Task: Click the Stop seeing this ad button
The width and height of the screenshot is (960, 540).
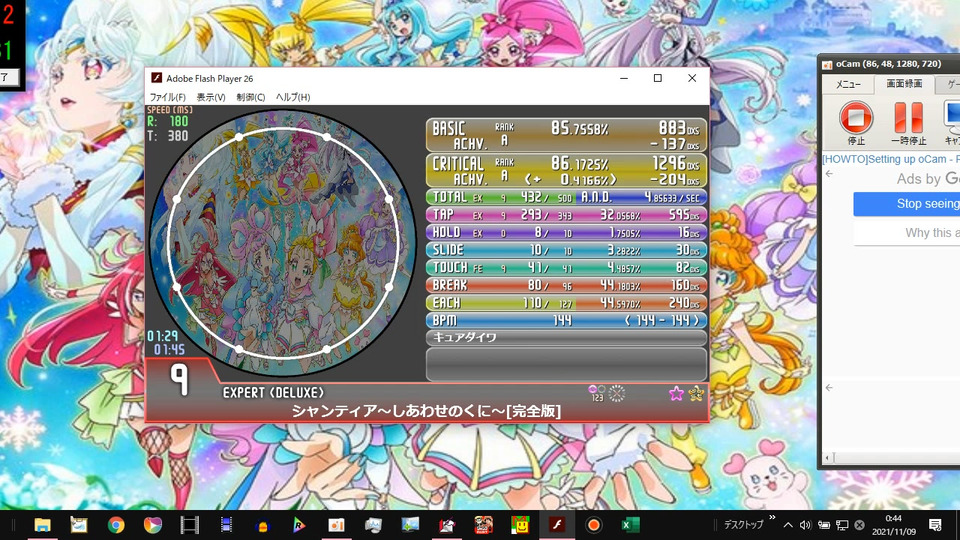Action: pos(907,204)
